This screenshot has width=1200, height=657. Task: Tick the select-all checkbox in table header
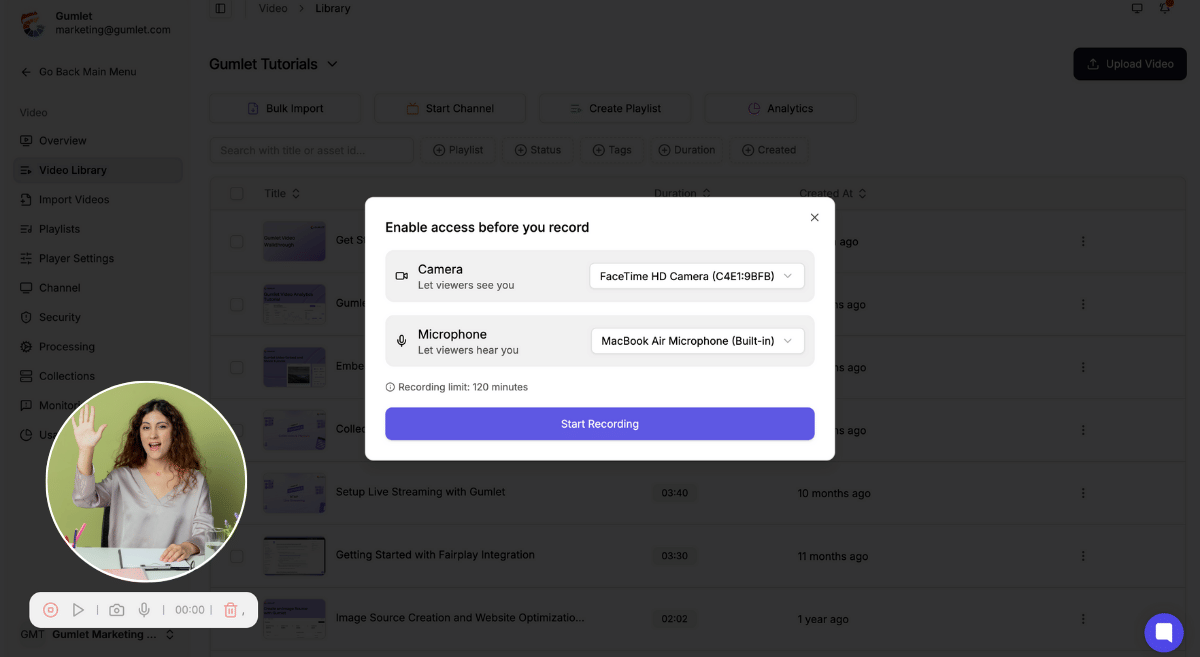[x=237, y=193]
